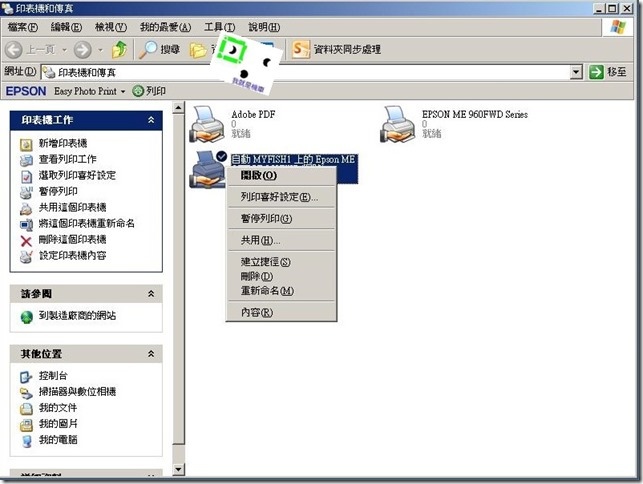
Task: Click EPSON ME 960FWD Series name text
Action: point(475,114)
